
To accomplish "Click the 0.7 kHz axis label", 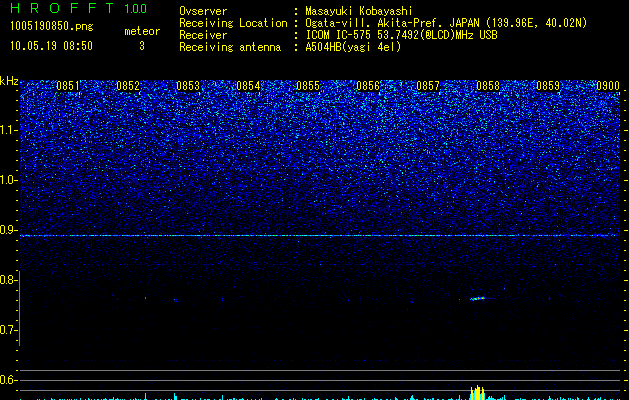I will [x=8, y=330].
